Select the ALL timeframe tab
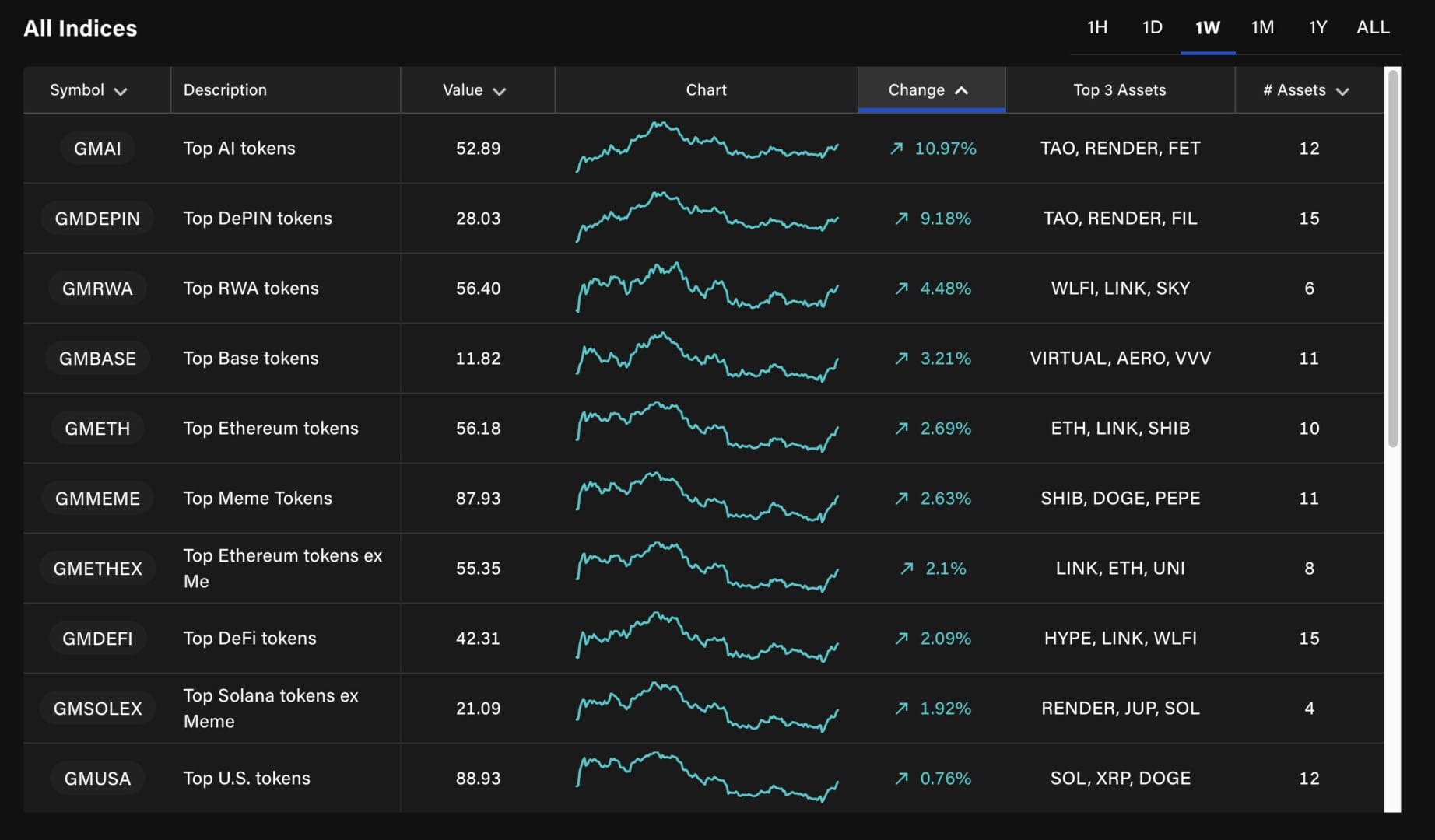This screenshot has height=840, width=1435. 1373,28
